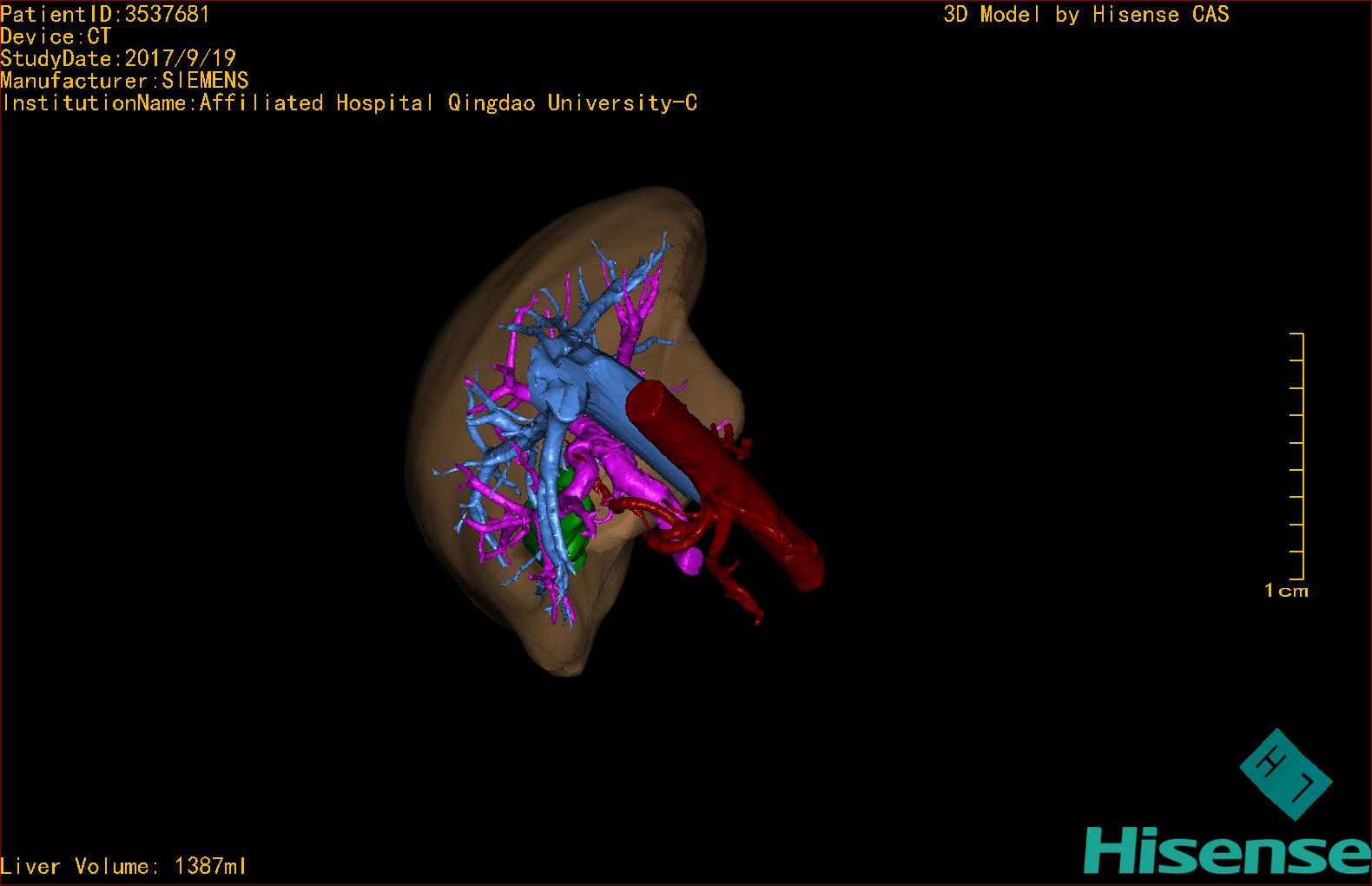1372x886 pixels.
Task: Pick the green lesion in the liver
Action: 564,530
